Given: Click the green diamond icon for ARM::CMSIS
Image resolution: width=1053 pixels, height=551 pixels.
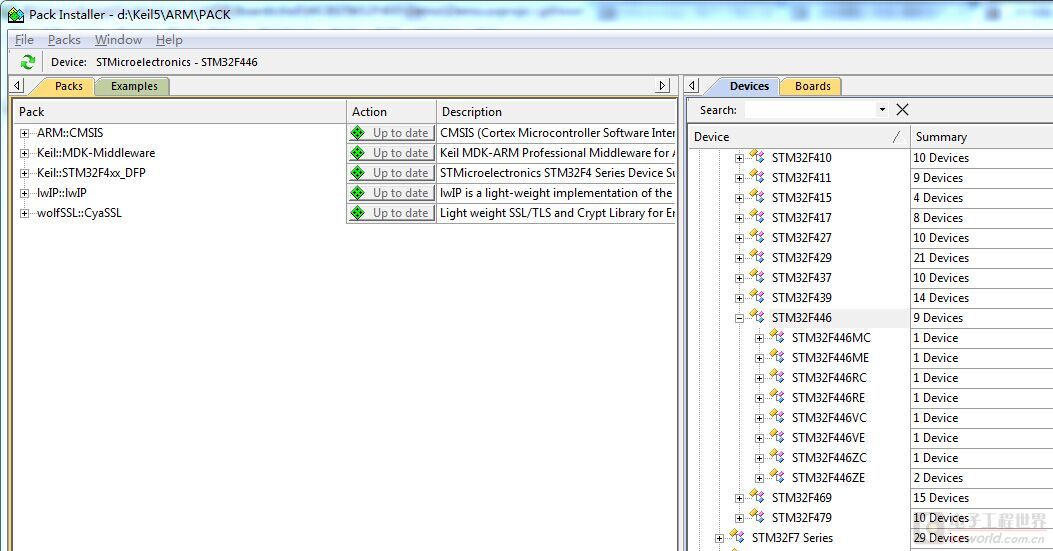Looking at the screenshot, I should click(358, 133).
